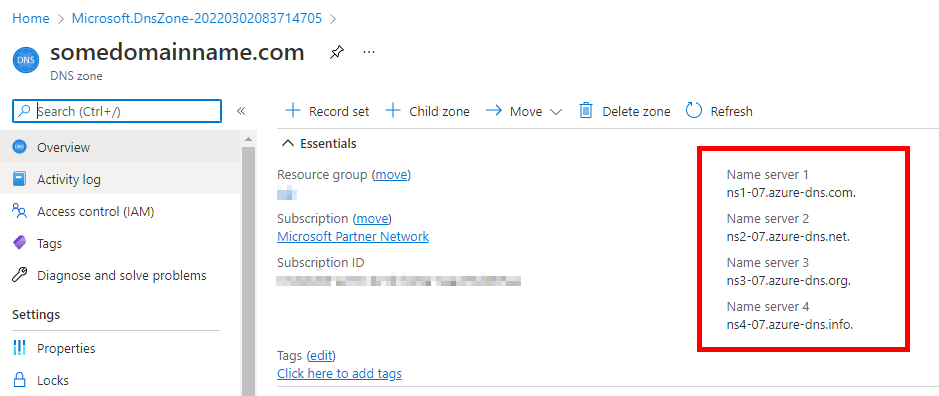This screenshot has height=396, width=939.
Task: Click the Name server 4 label
Action: (768, 307)
